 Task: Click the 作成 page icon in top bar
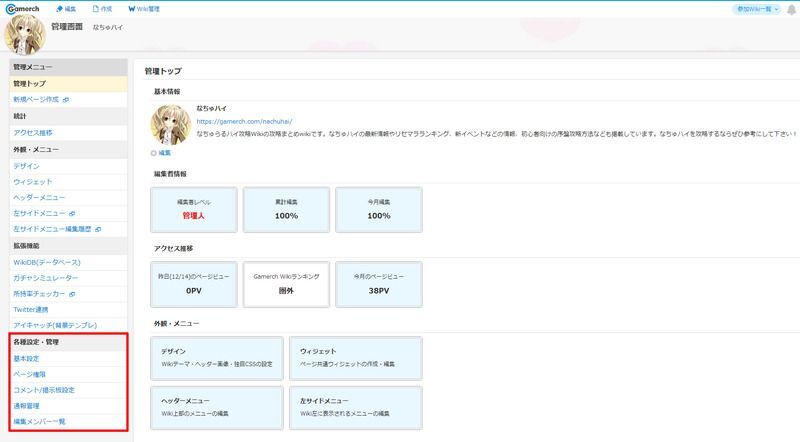[x=95, y=9]
